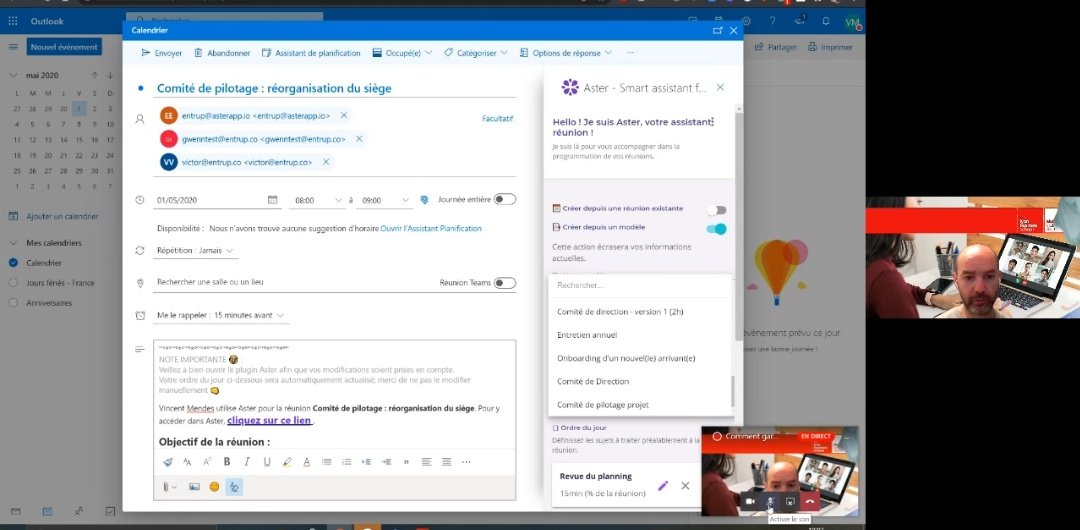
Task: Select Onboarding d'un nouvel(le) arrivant(e)
Action: (640, 358)
